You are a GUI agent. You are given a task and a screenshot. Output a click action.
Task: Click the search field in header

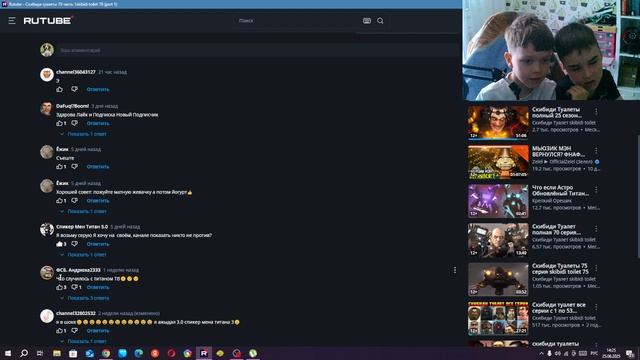(x=298, y=20)
